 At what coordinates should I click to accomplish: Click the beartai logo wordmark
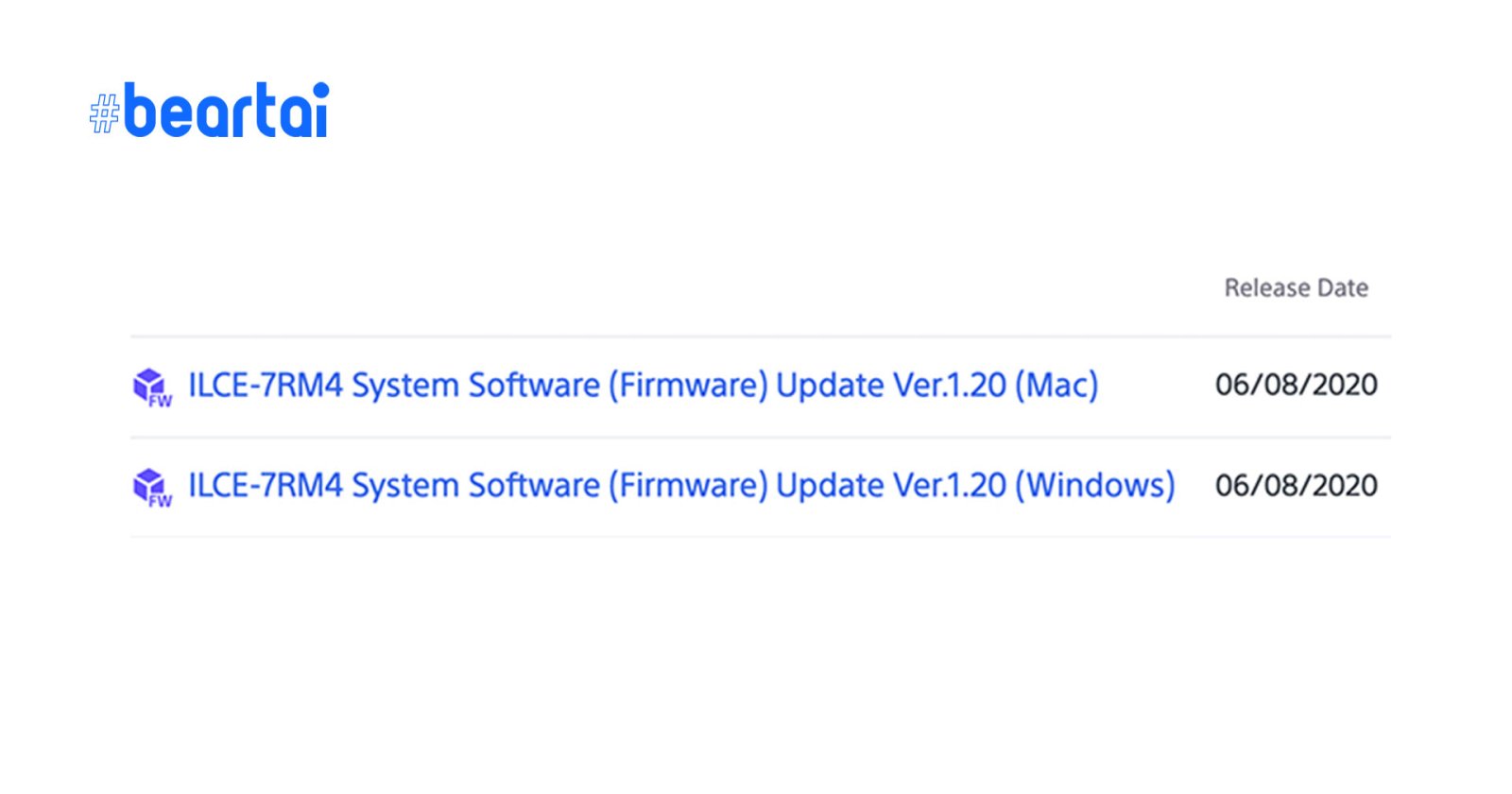227,111
